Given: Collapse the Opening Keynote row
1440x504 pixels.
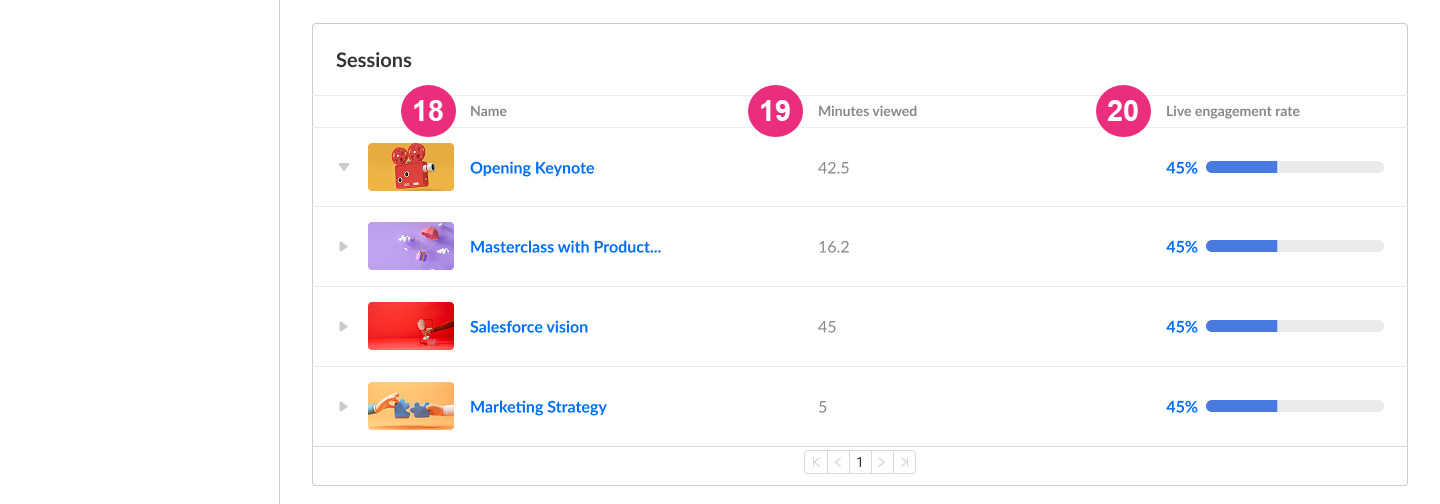Looking at the screenshot, I should coord(344,167).
